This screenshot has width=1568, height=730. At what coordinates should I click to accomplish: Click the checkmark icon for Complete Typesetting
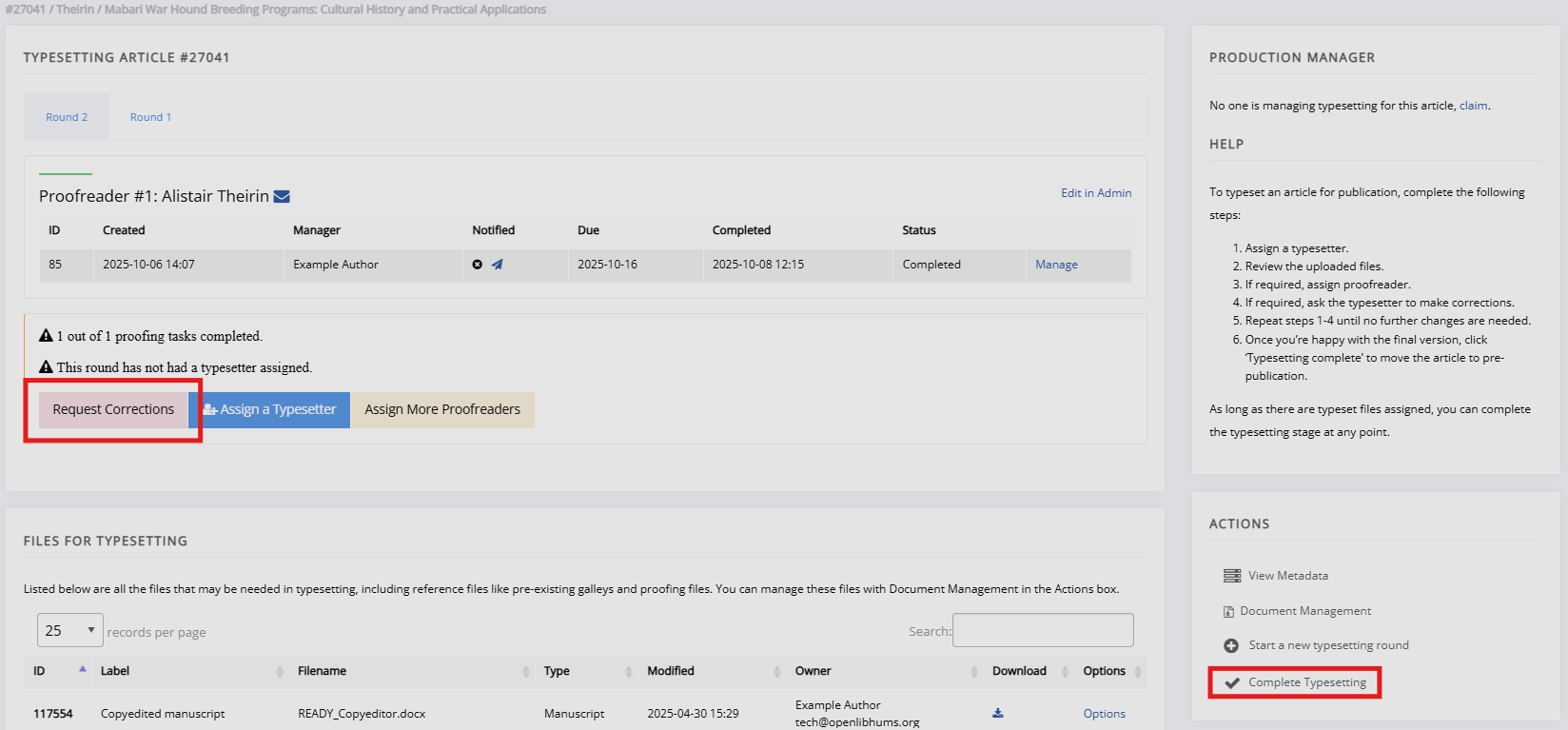(x=1232, y=682)
